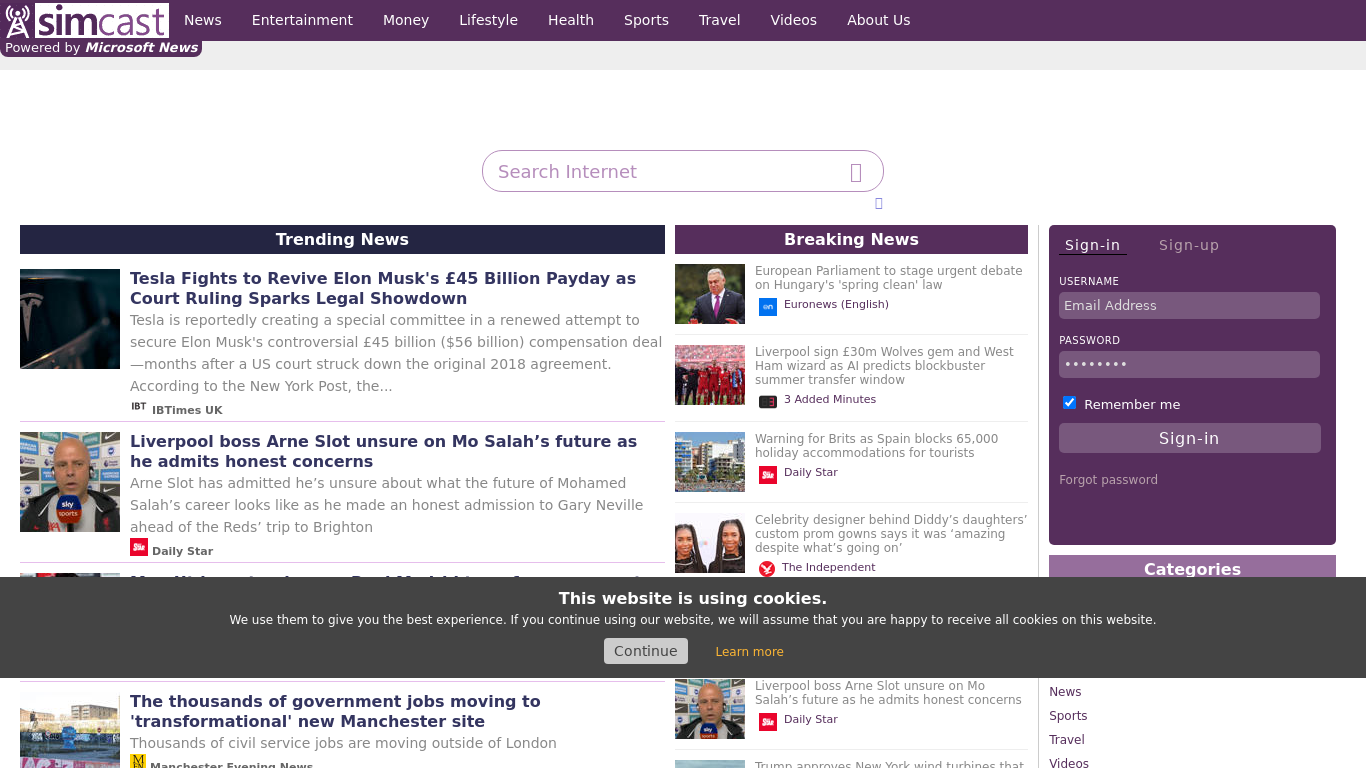Click the search magnifier icon
This screenshot has height=768, width=1366.
pos(856,172)
